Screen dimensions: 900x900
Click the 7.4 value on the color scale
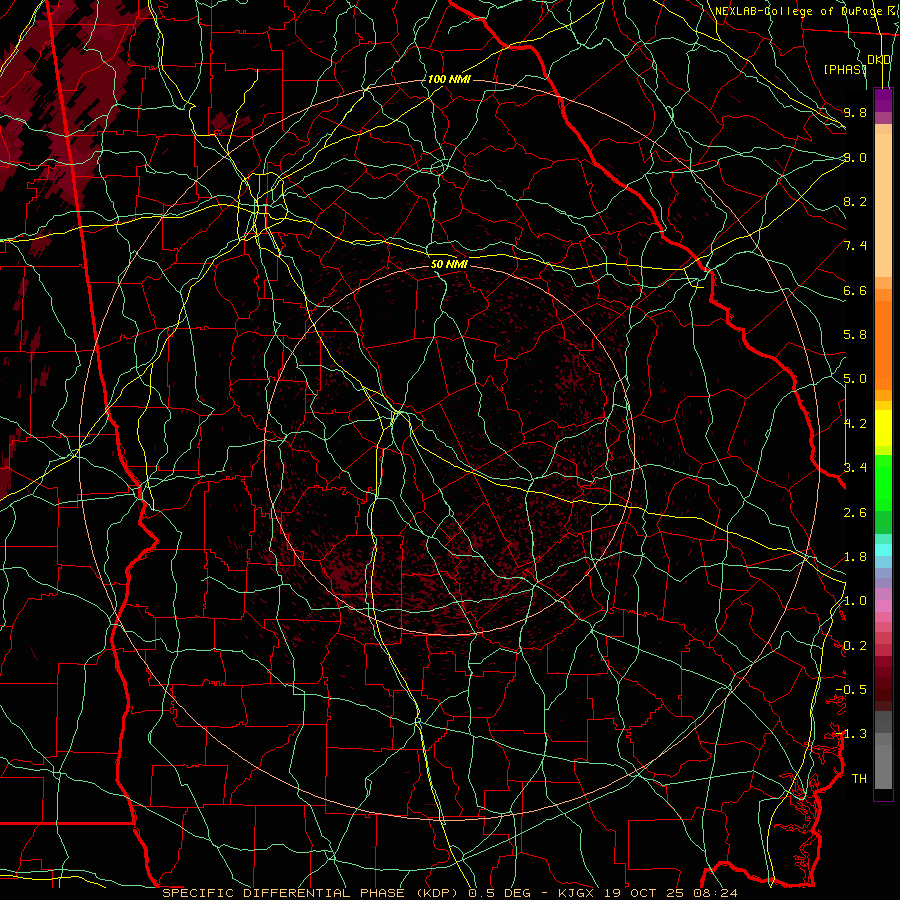point(855,246)
